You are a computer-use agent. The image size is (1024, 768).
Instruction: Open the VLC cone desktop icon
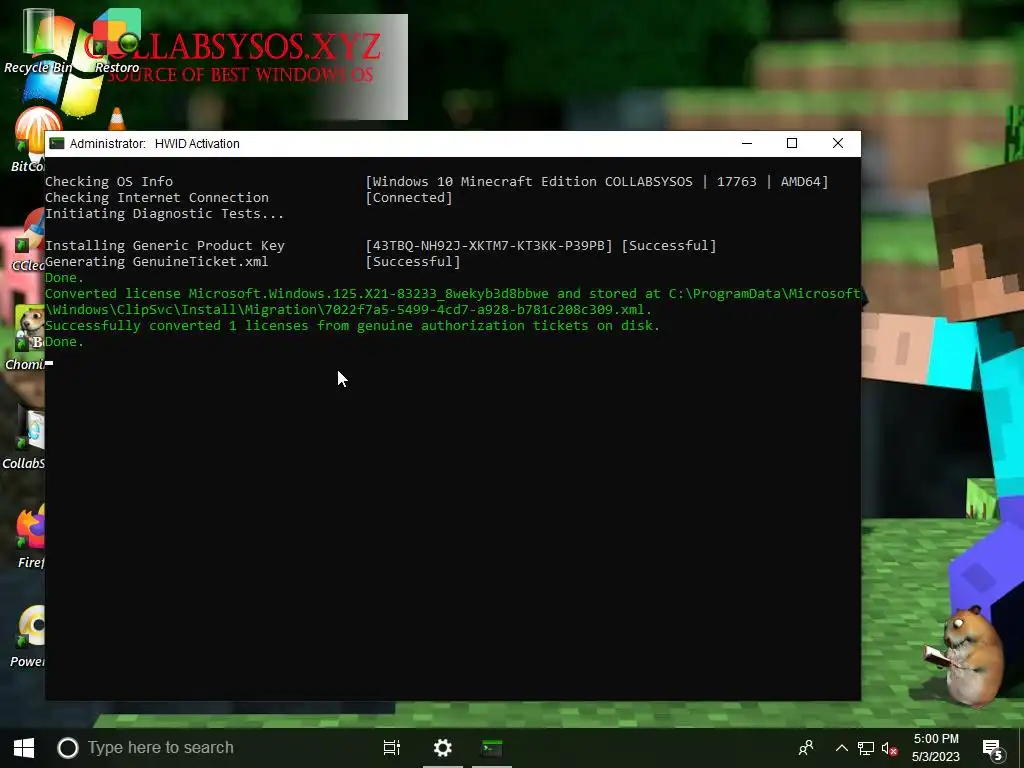pos(117,119)
